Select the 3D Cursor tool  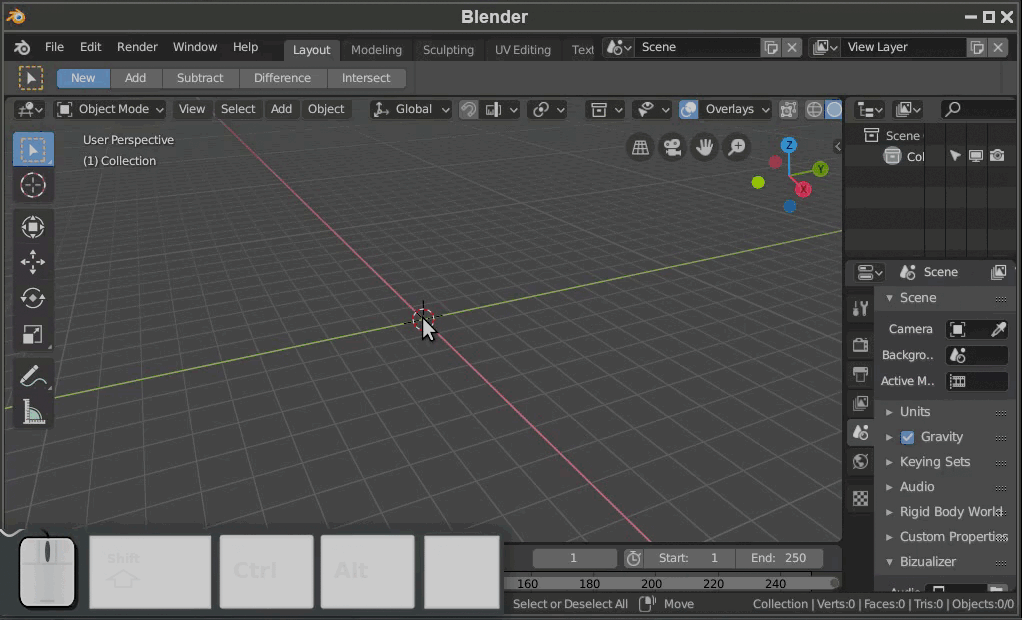[33, 185]
